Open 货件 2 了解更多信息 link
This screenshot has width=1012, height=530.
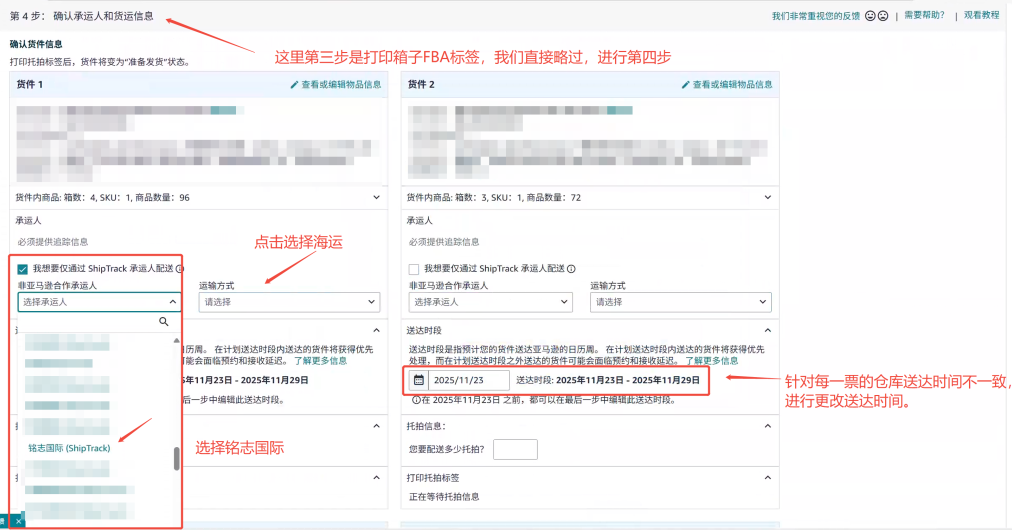(711, 361)
